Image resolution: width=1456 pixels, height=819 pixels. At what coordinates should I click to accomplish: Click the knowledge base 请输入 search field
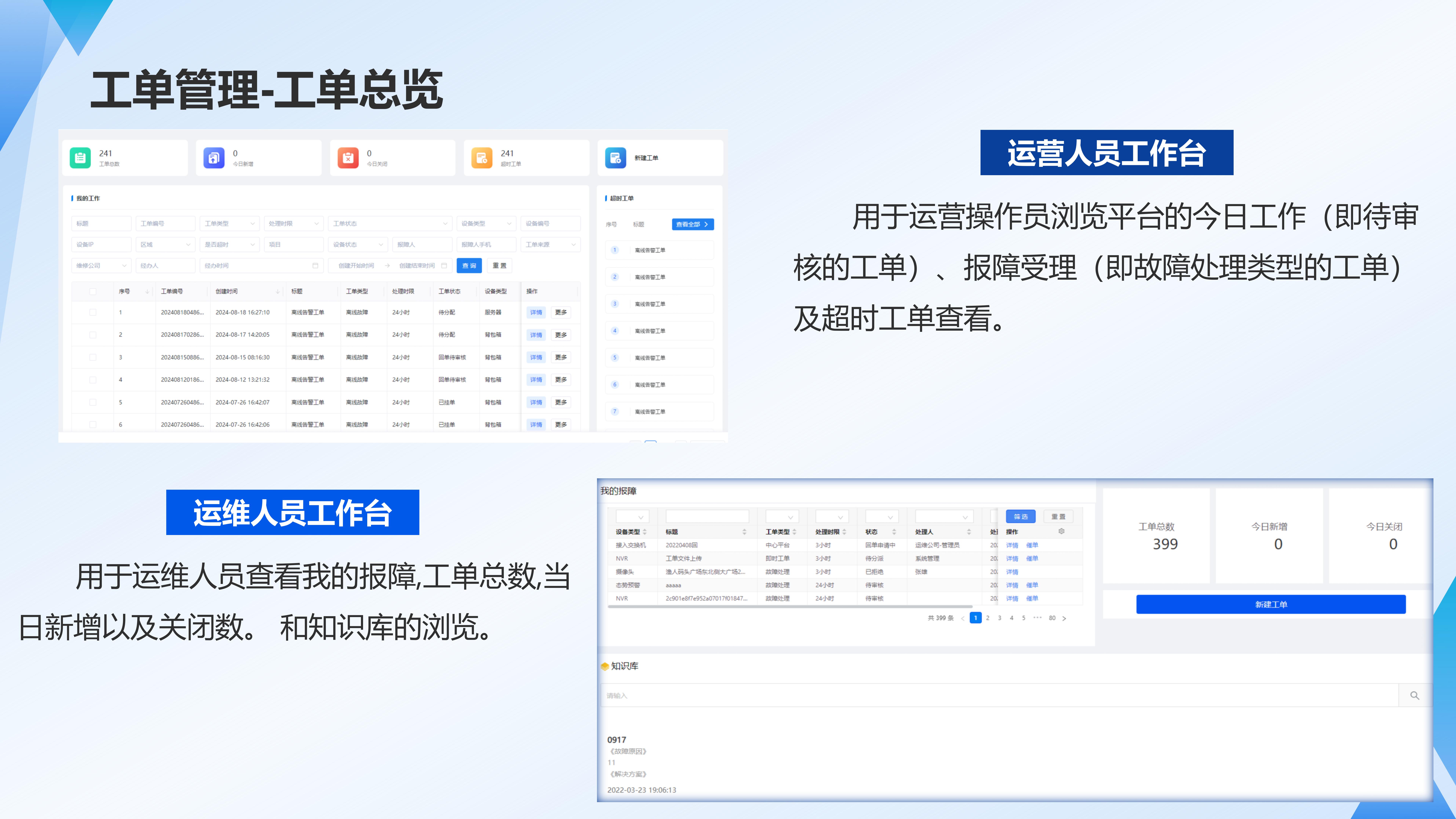click(999, 695)
